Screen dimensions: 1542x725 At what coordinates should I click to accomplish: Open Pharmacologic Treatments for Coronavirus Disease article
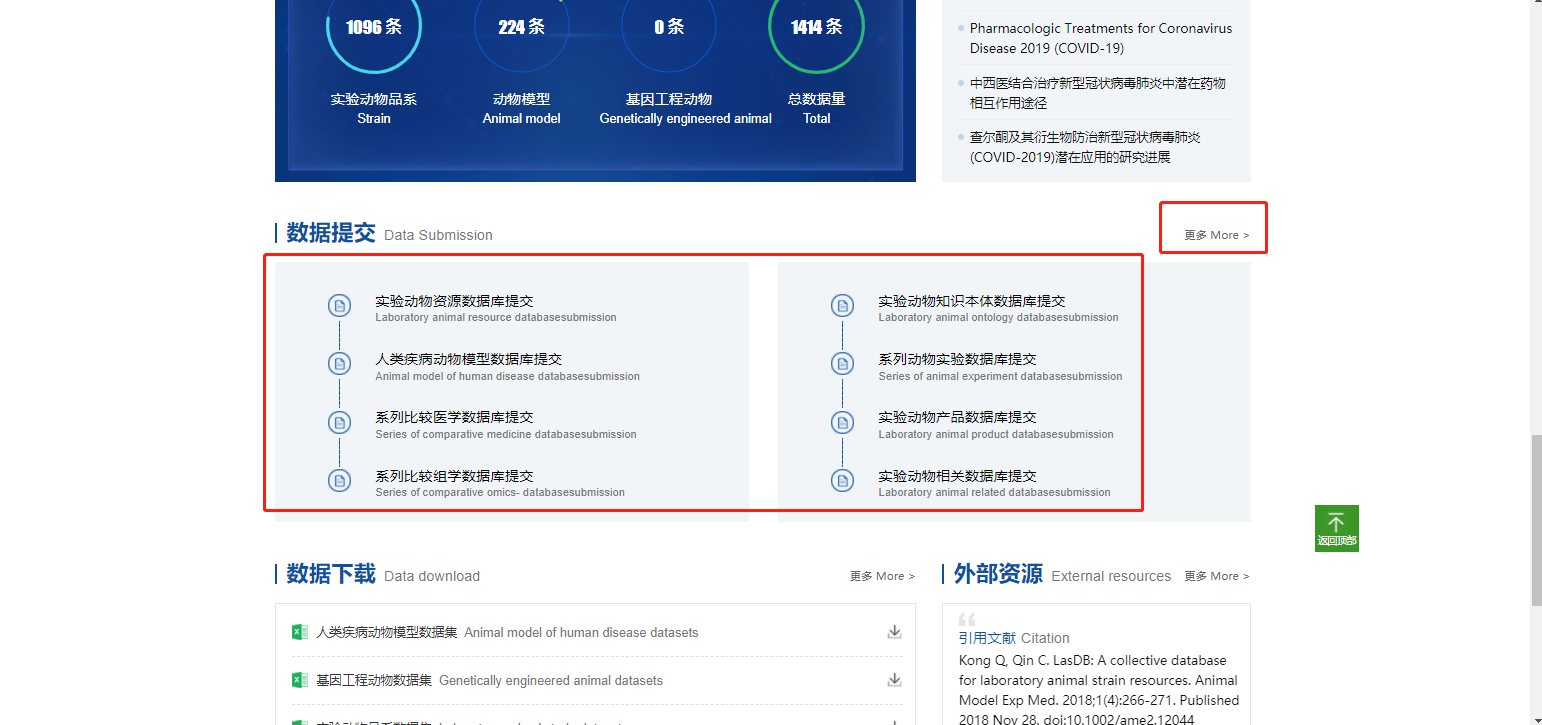(1100, 38)
